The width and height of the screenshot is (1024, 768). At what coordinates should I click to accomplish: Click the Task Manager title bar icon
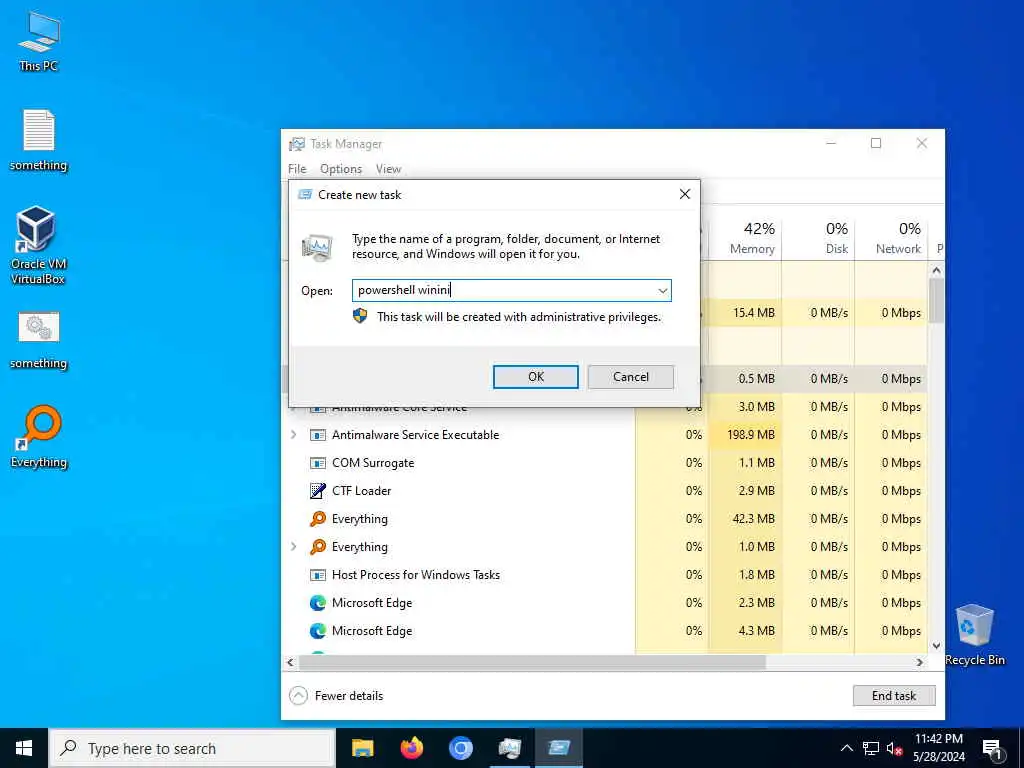[x=297, y=144]
